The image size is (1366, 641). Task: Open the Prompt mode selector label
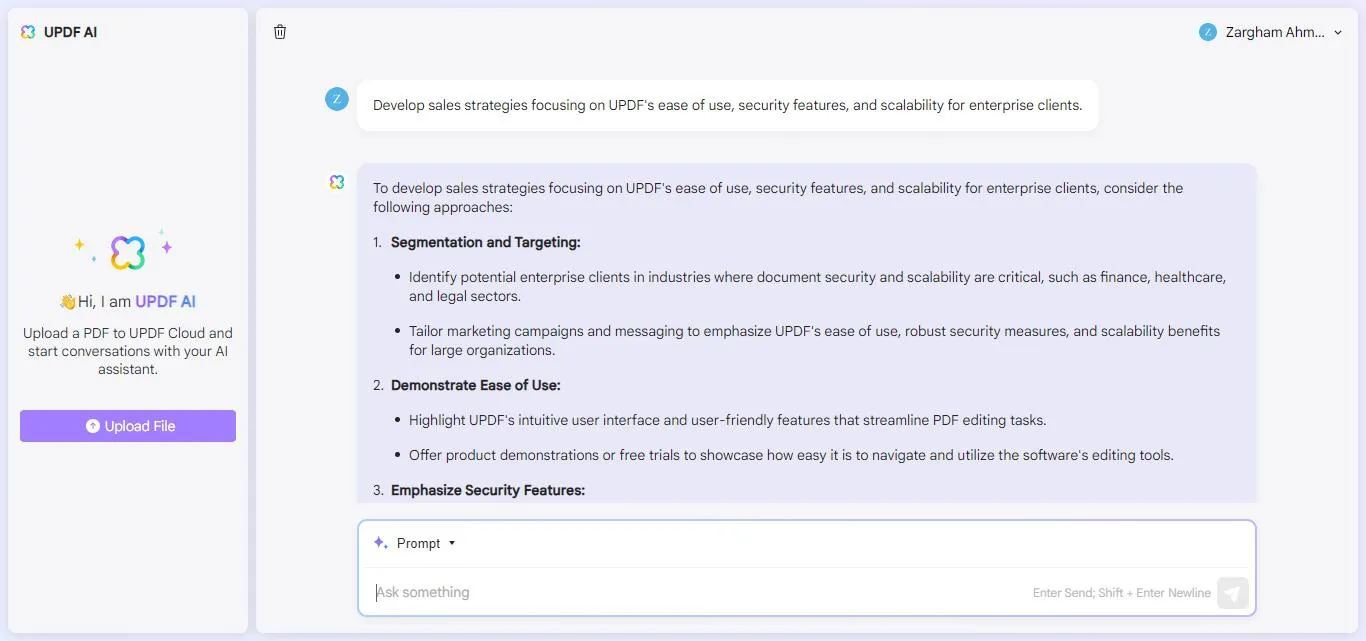[x=418, y=543]
